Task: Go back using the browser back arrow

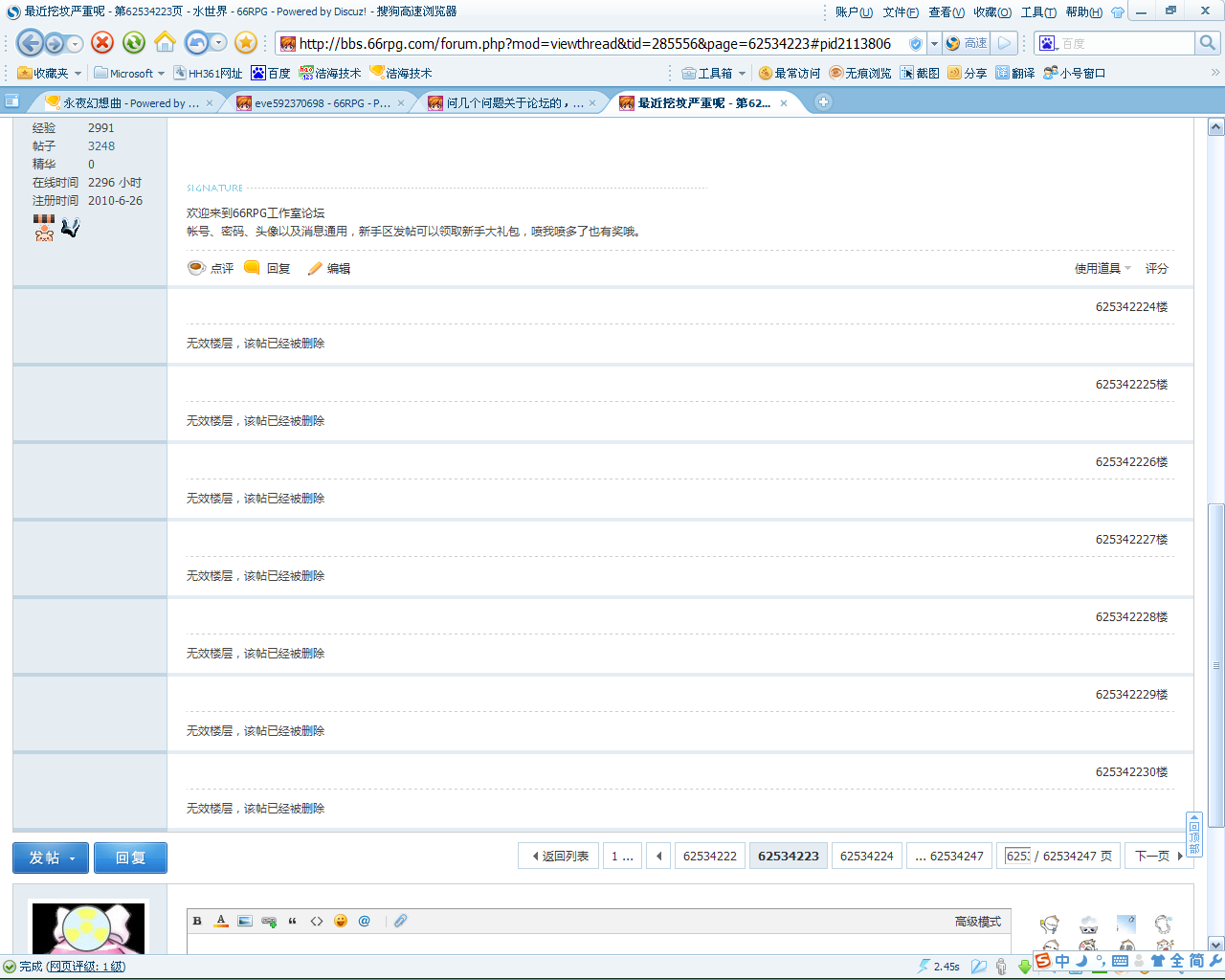Action: click(30, 43)
